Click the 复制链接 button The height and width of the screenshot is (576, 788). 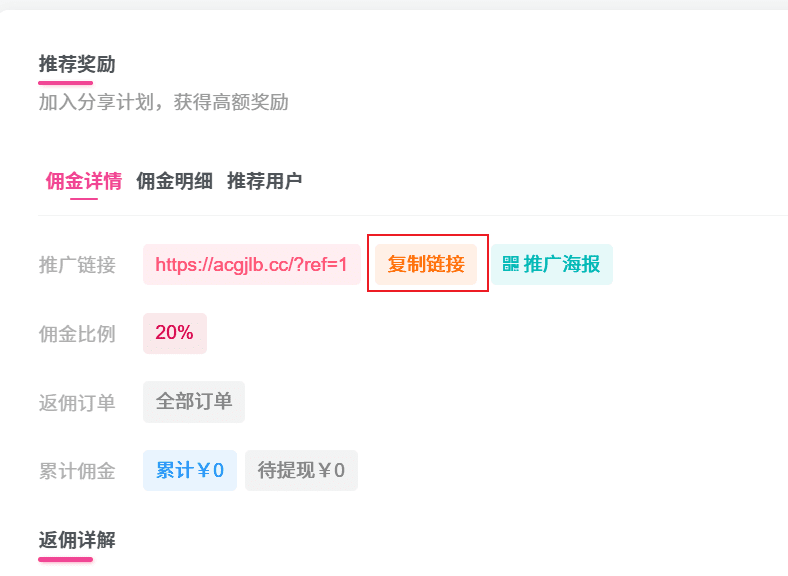(426, 264)
